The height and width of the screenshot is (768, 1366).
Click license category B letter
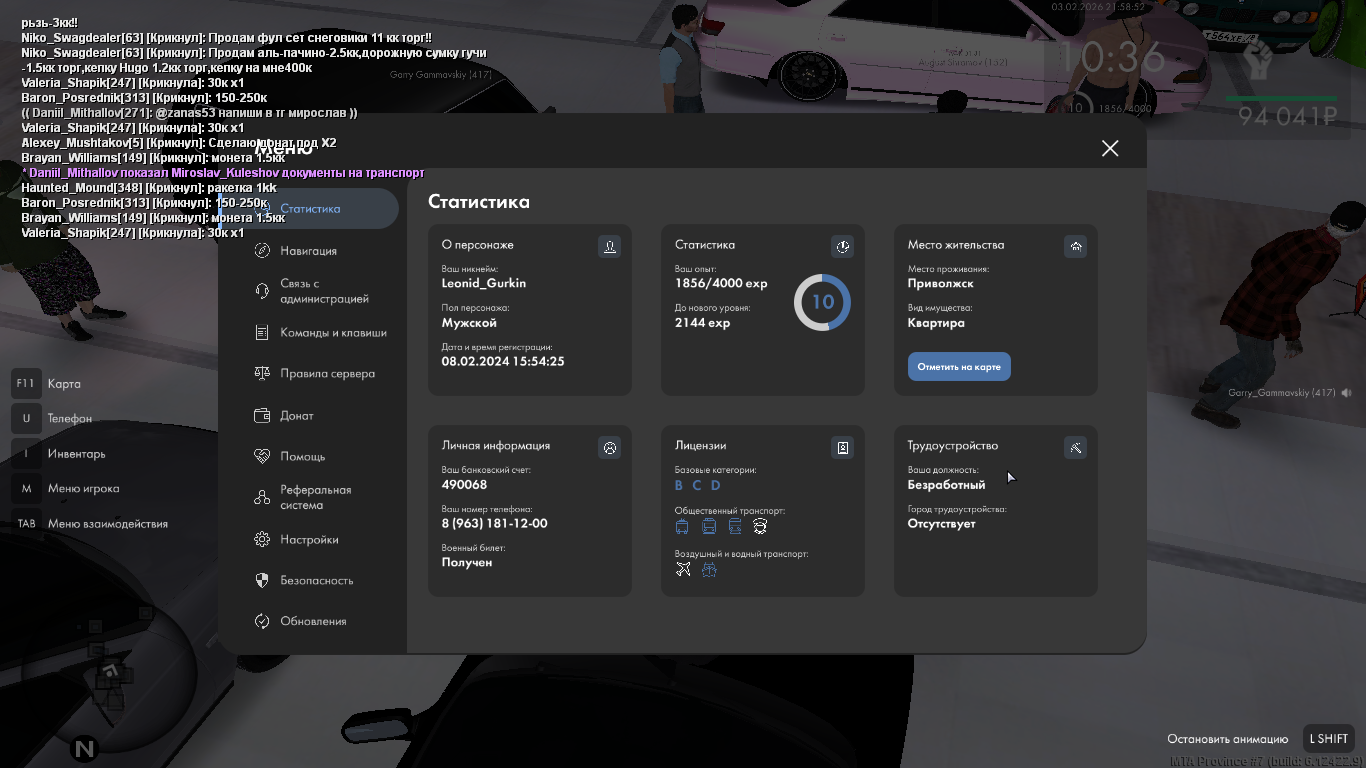678,486
